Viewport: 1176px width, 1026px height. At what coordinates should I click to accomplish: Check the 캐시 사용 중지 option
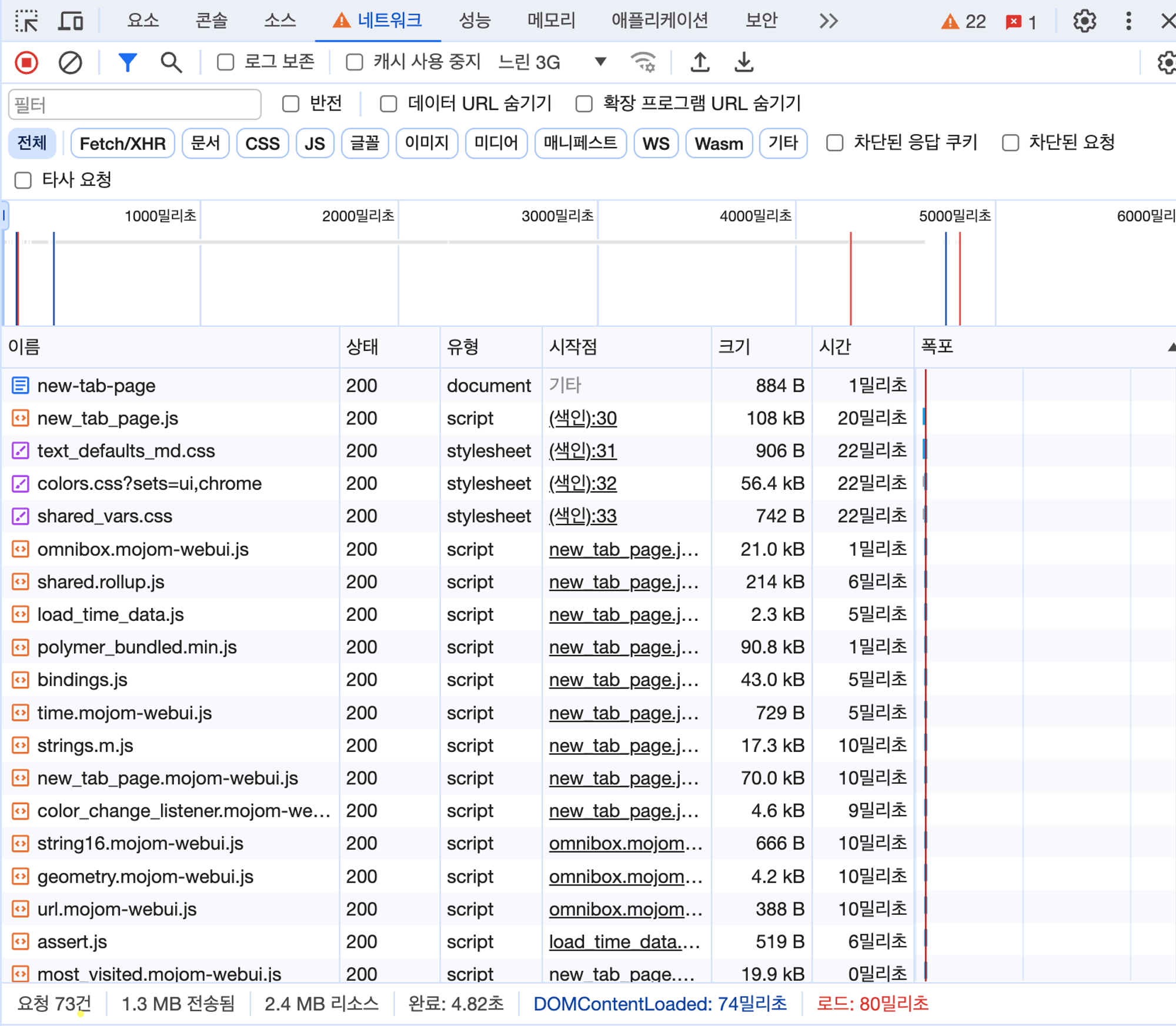tap(355, 62)
